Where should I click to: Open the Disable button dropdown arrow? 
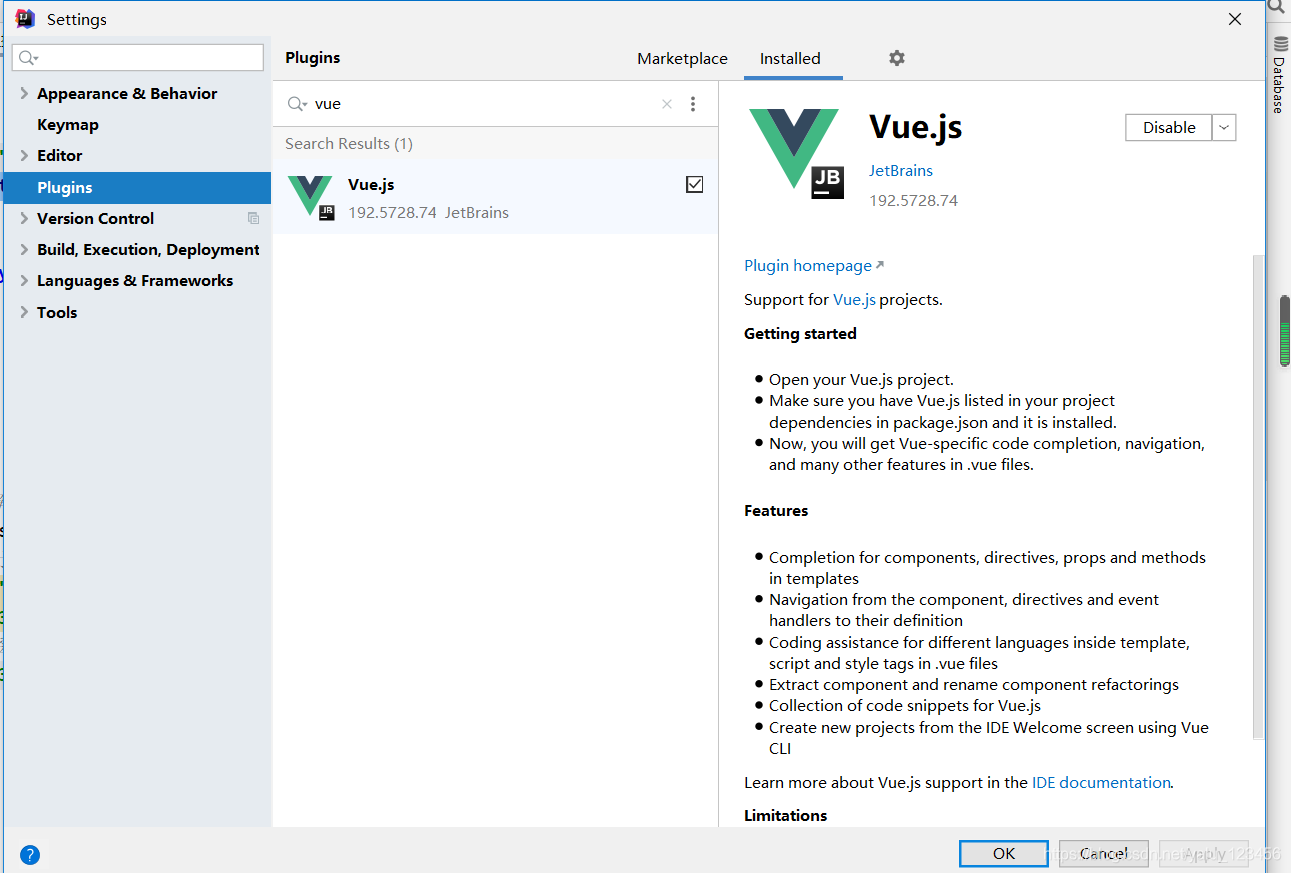[x=1224, y=128]
